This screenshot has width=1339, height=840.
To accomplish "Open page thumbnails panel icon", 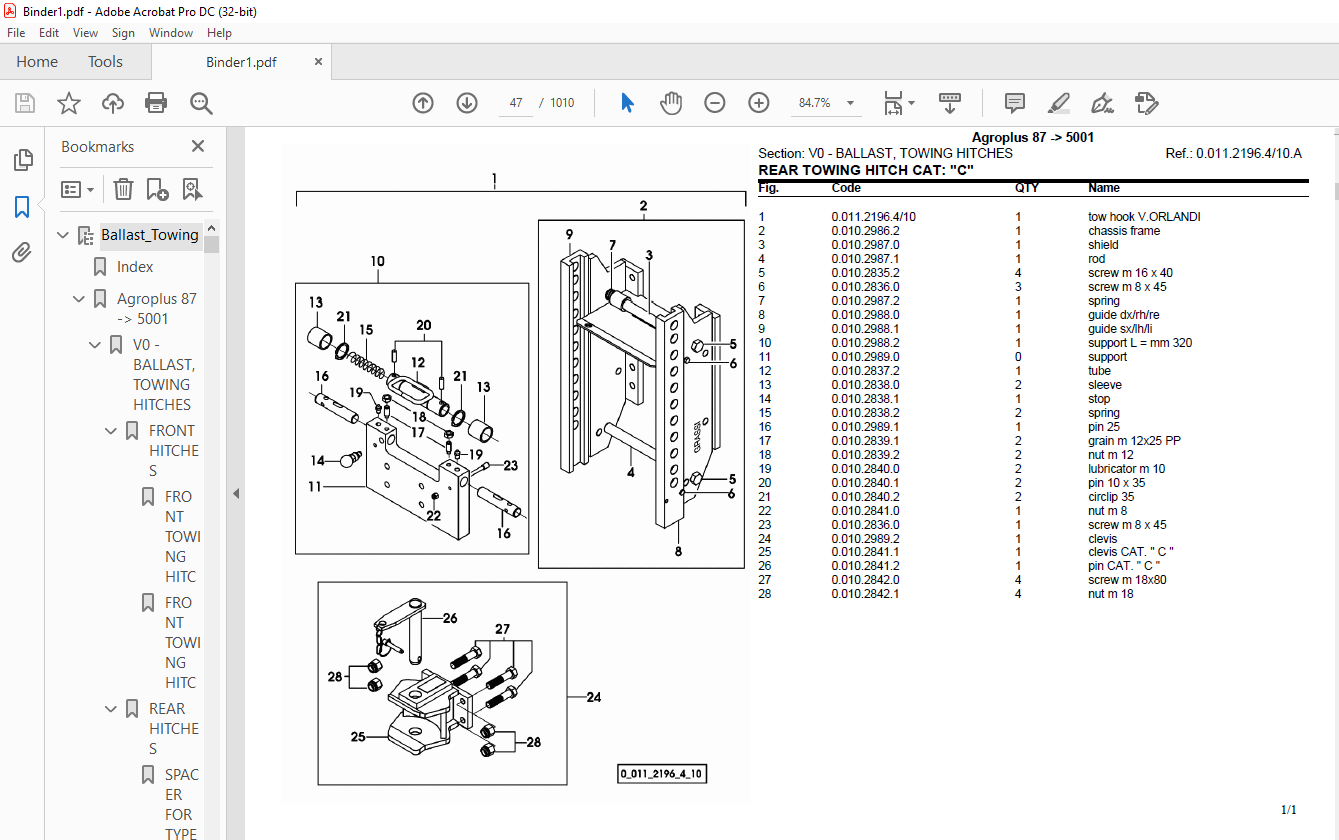I will pyautogui.click(x=22, y=160).
